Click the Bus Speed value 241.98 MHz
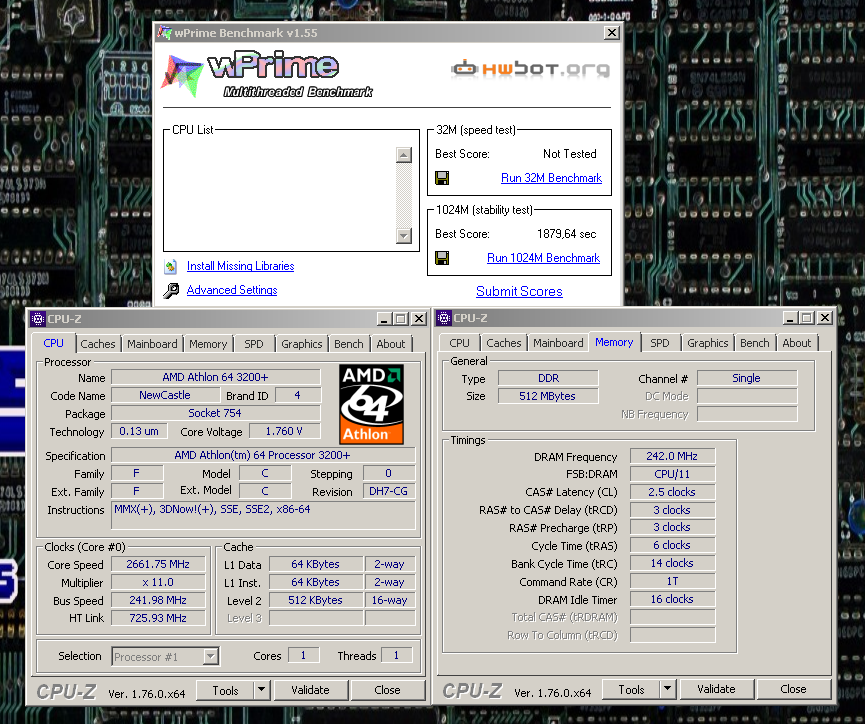This screenshot has height=724, width=865. (158, 600)
